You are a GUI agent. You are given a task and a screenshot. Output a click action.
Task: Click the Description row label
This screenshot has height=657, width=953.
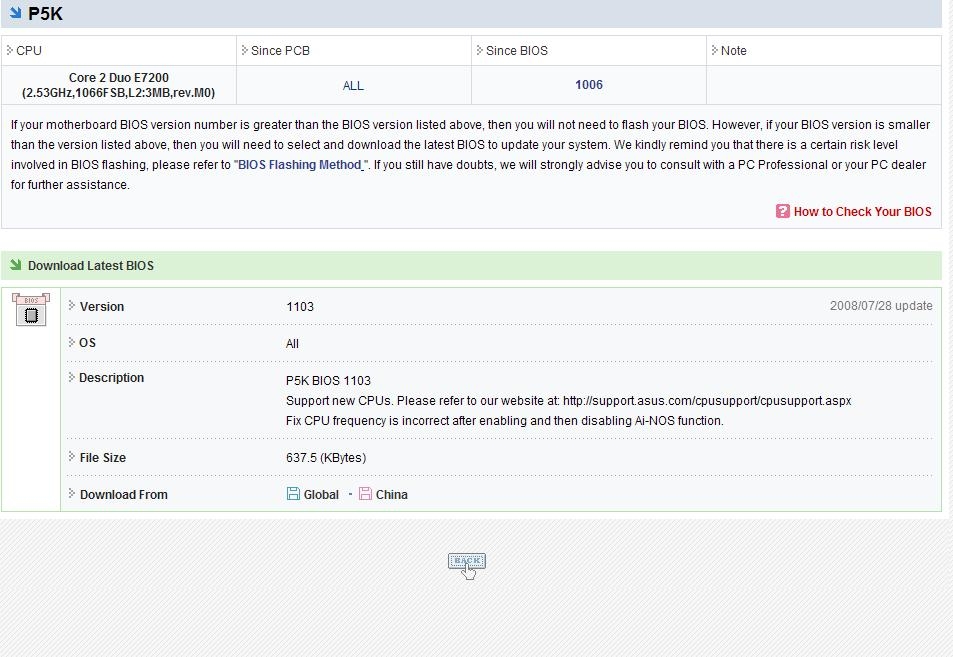click(x=111, y=377)
